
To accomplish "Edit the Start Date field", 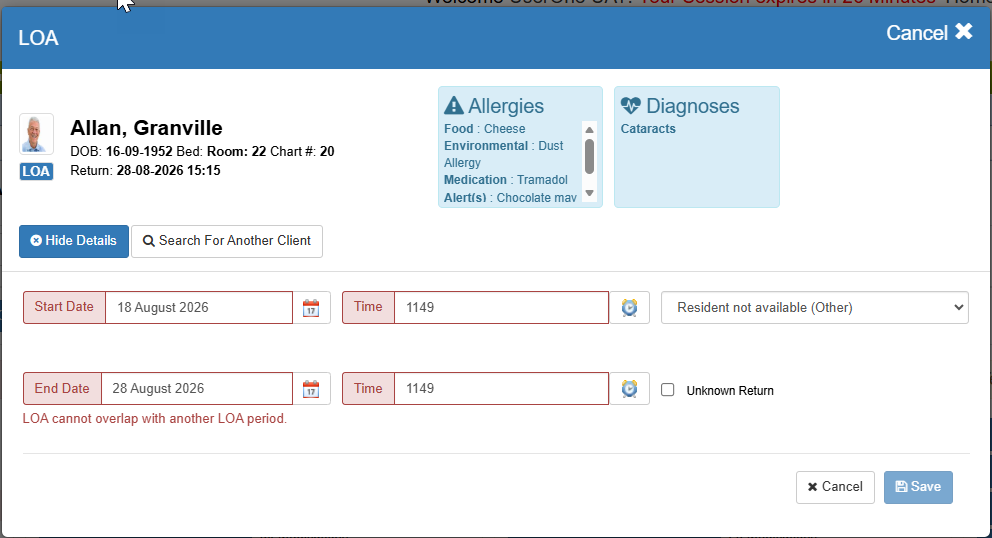I will (x=199, y=308).
